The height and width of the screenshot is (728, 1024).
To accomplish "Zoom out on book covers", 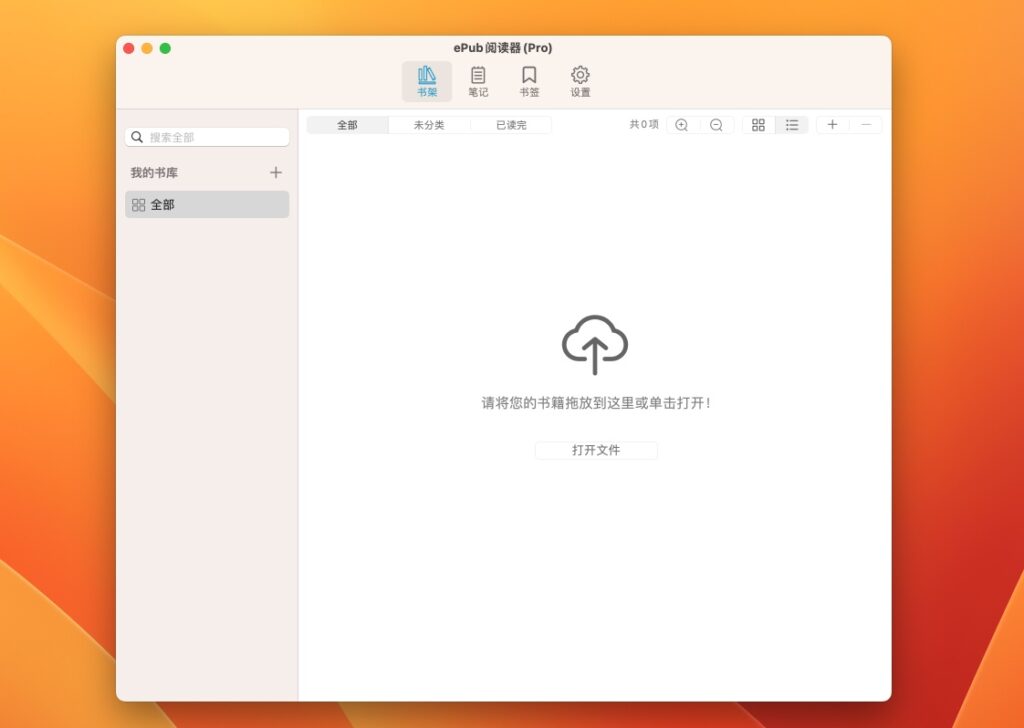I will pos(716,124).
